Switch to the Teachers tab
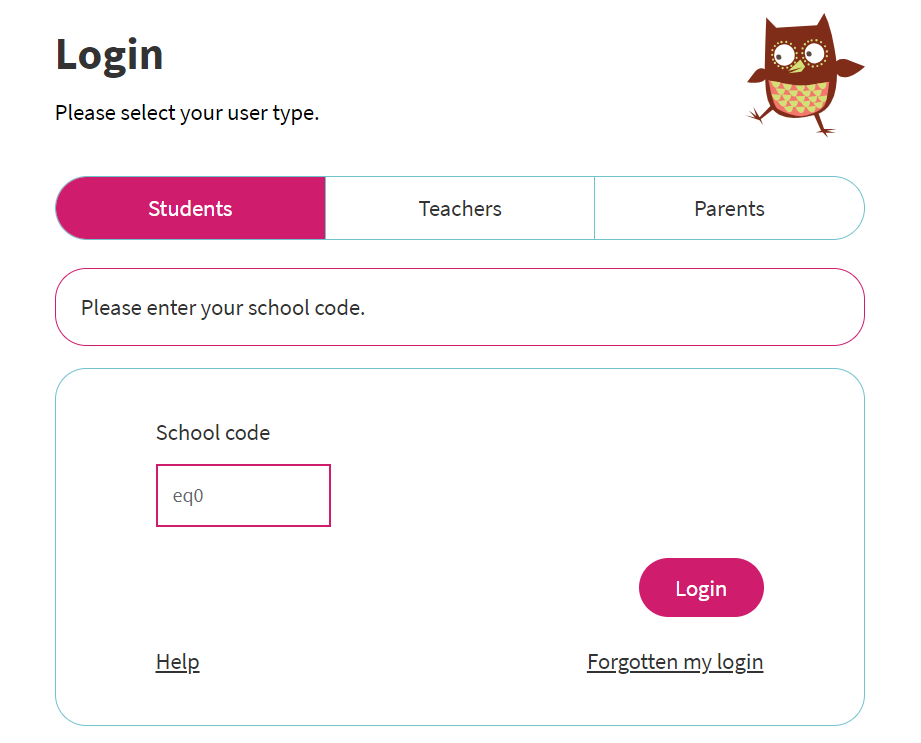 click(x=460, y=208)
